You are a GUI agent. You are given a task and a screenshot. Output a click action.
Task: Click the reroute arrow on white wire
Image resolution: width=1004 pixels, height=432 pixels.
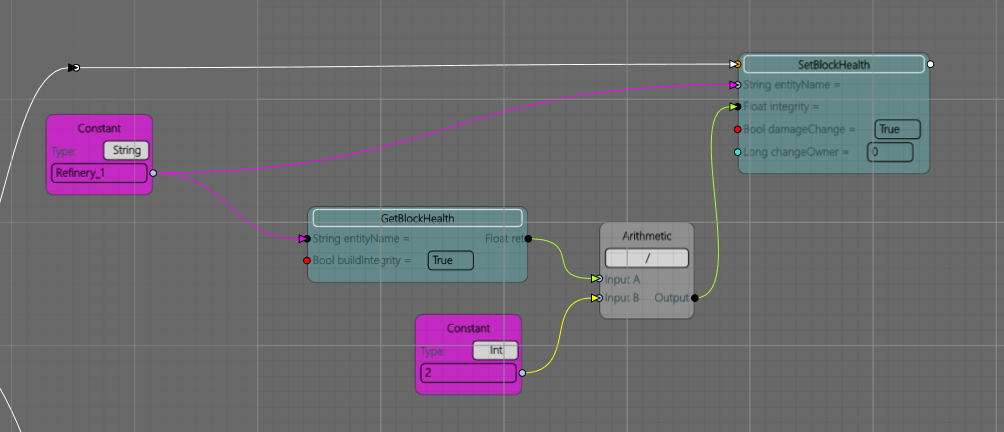[74, 67]
